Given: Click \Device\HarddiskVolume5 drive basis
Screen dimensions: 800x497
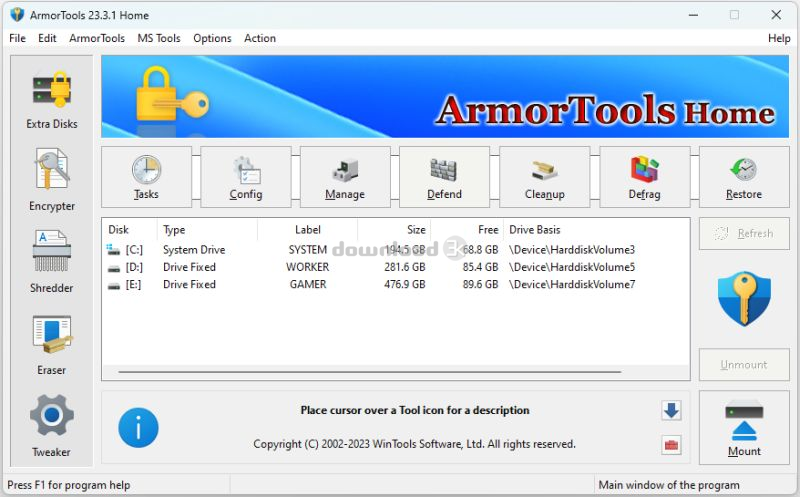Looking at the screenshot, I should (x=572, y=267).
